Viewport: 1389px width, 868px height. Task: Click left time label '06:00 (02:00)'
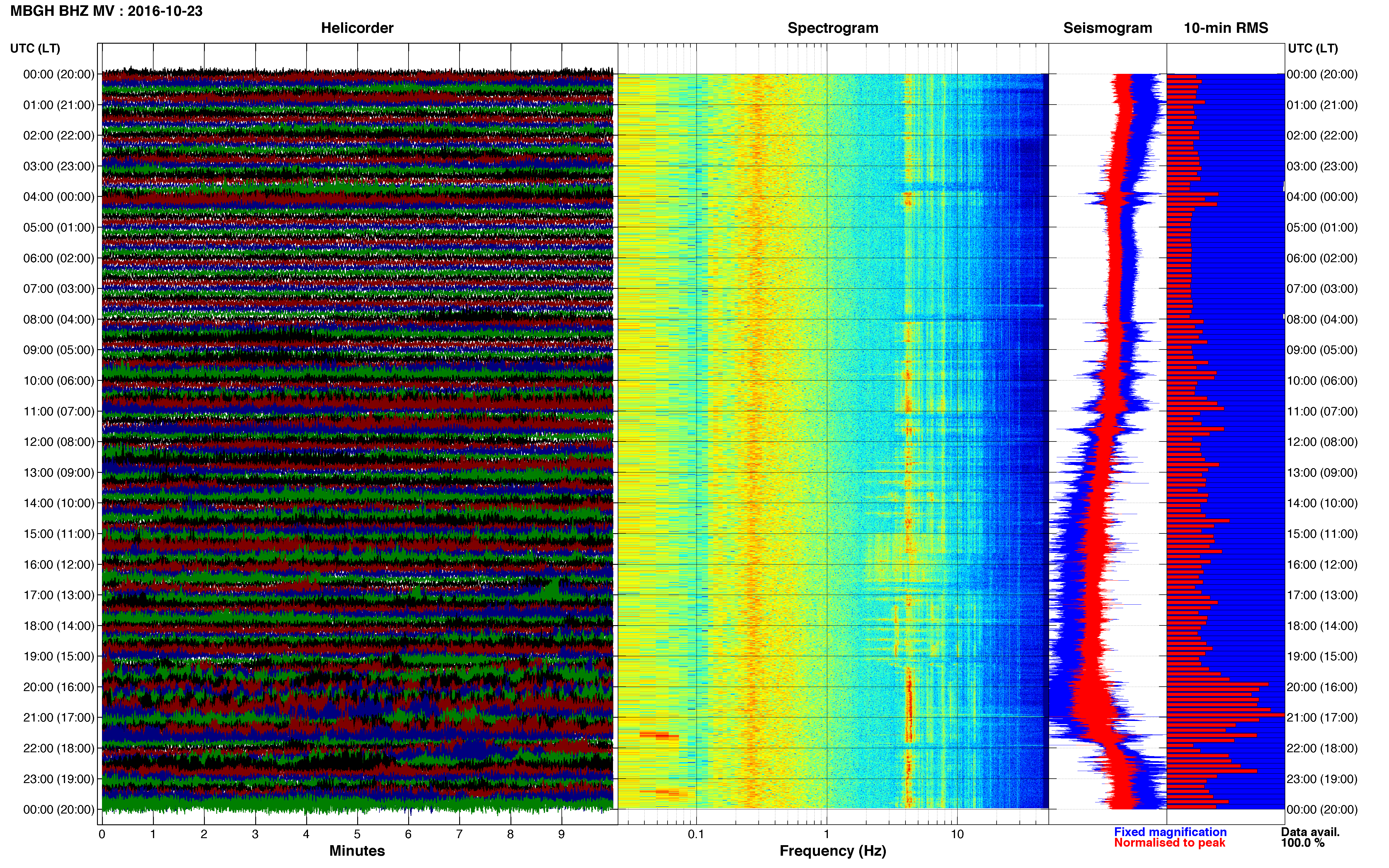(59, 258)
